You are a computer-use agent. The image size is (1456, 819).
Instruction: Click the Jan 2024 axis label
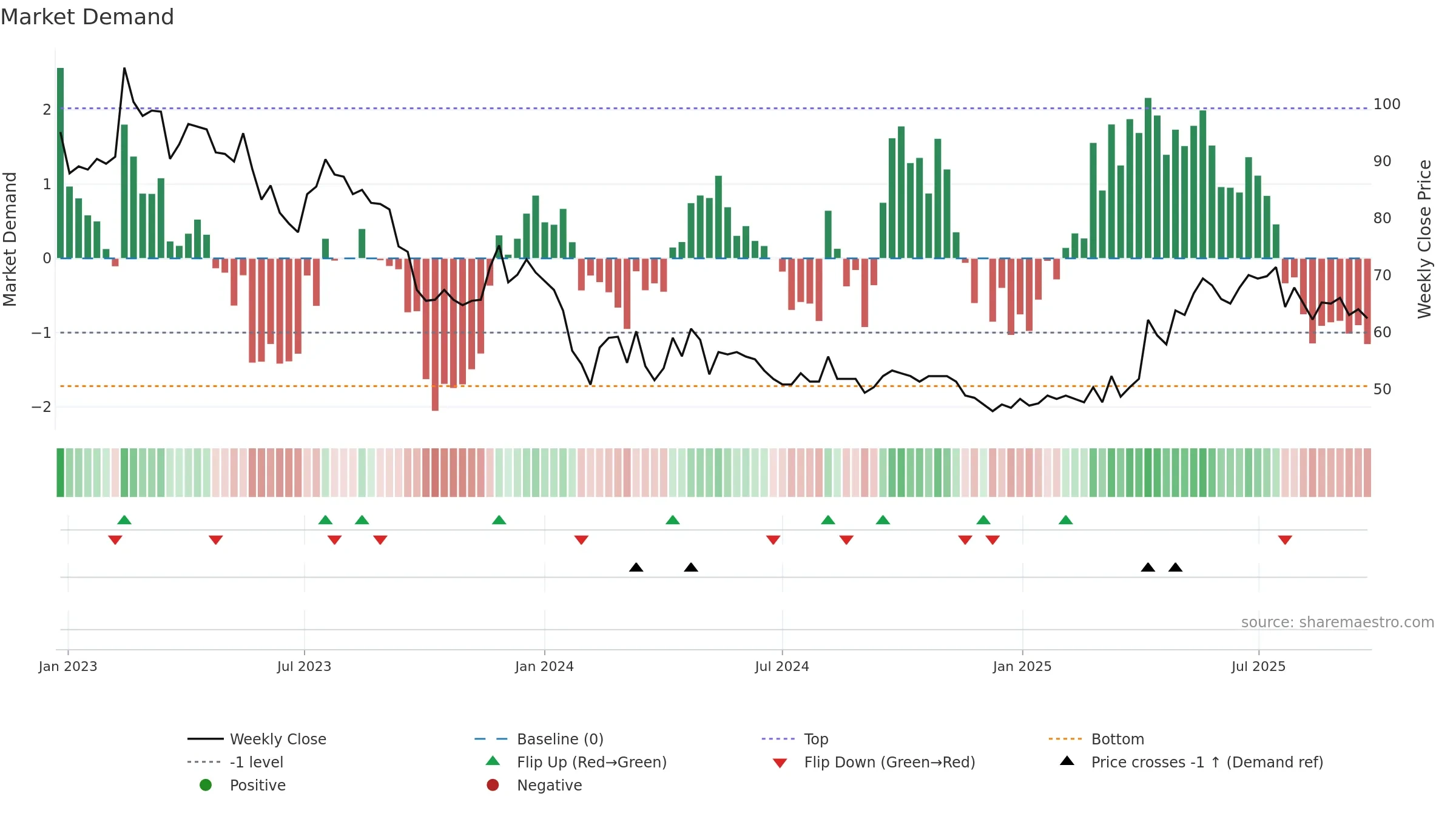pos(545,667)
